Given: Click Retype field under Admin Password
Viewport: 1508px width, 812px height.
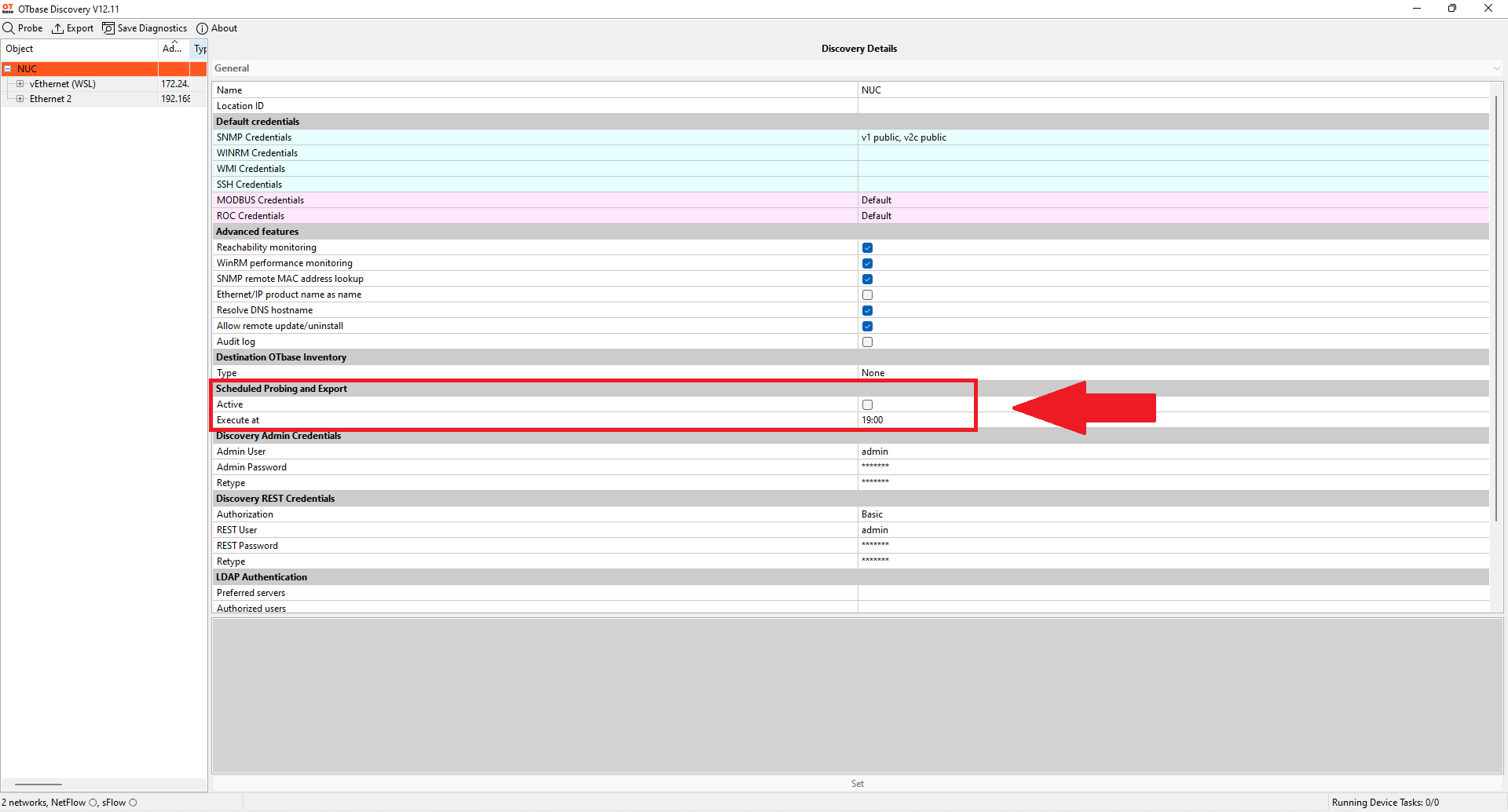Looking at the screenshot, I should coord(1173,483).
